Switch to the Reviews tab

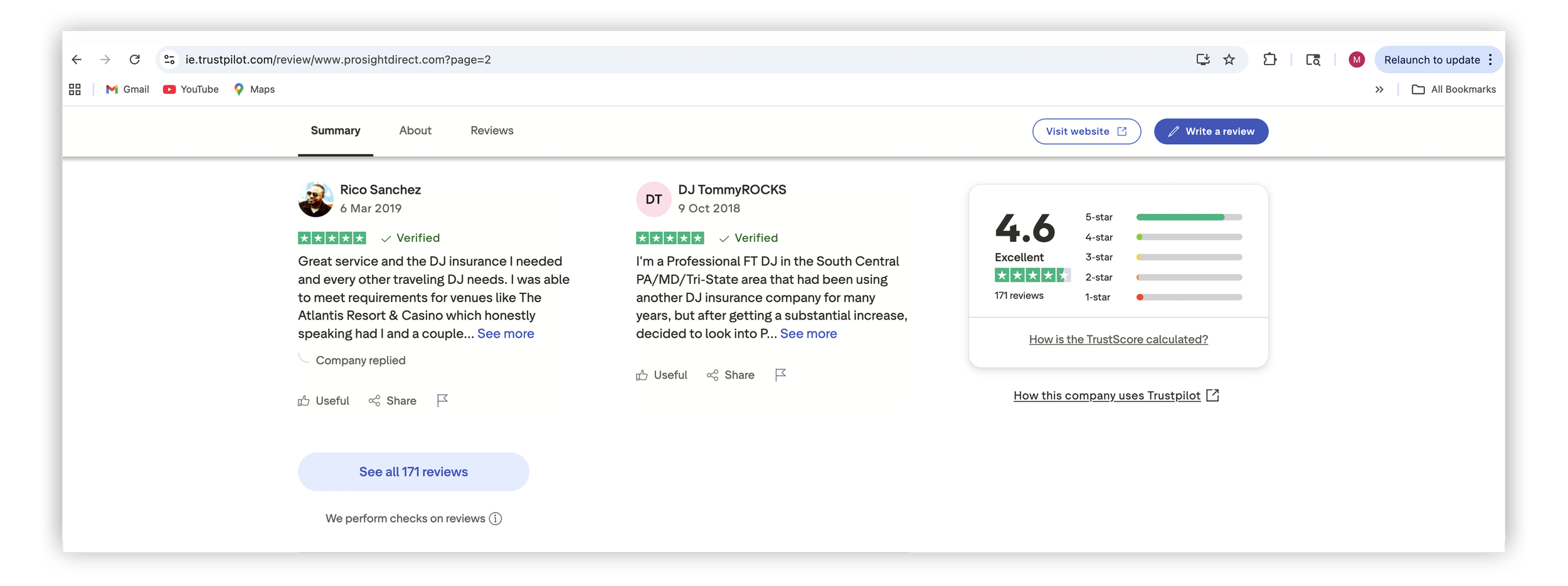pos(492,131)
